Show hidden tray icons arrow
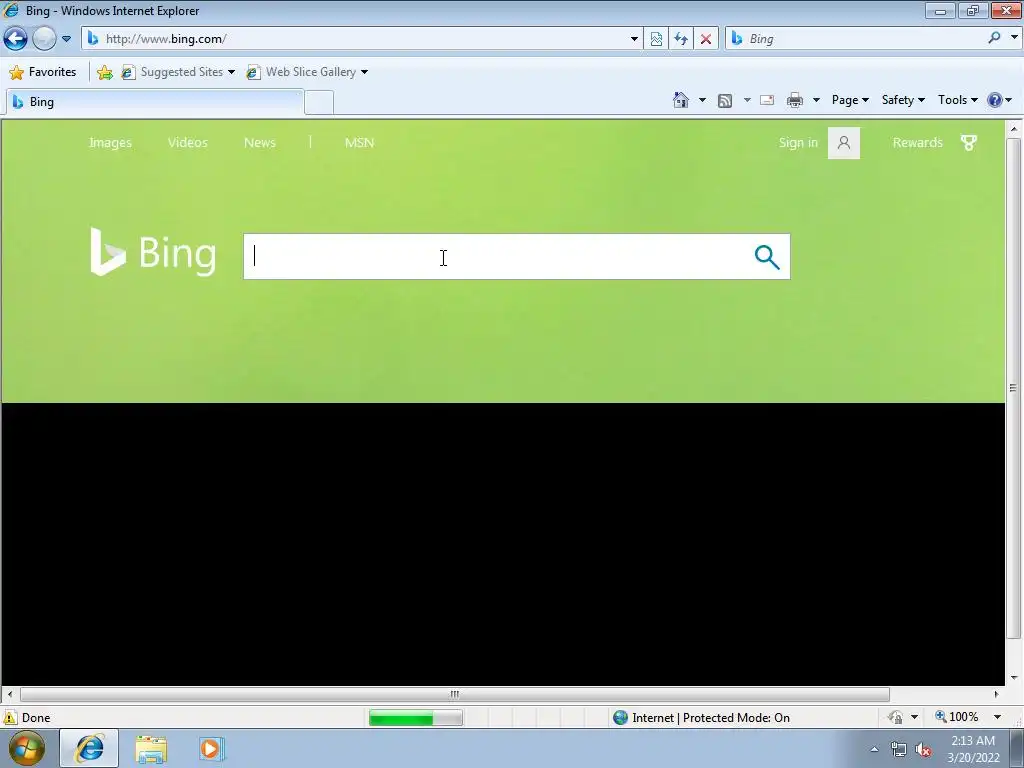Screen dimensions: 1024x768 click(x=874, y=749)
